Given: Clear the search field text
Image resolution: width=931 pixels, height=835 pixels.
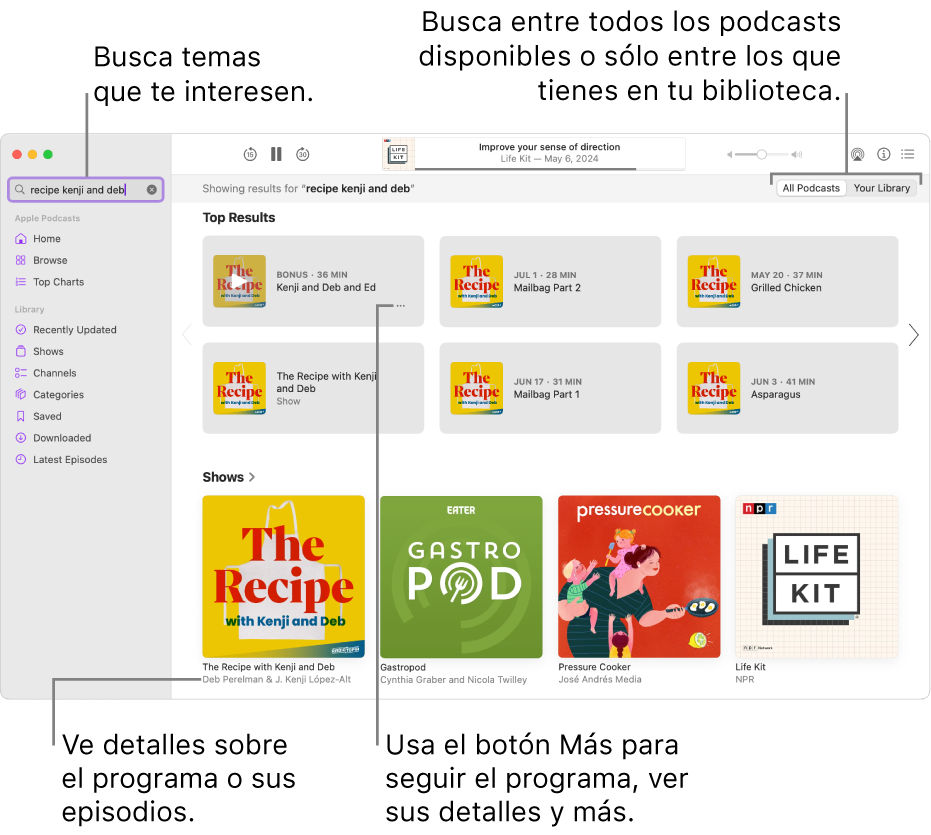Looking at the screenshot, I should tap(152, 189).
